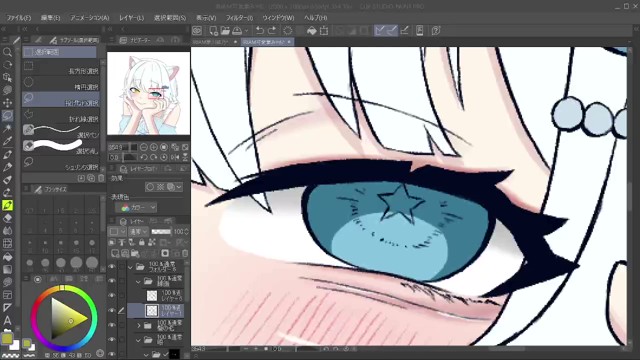Select the Frame border tool
This screenshot has width=640, height=360.
pos(7,295)
